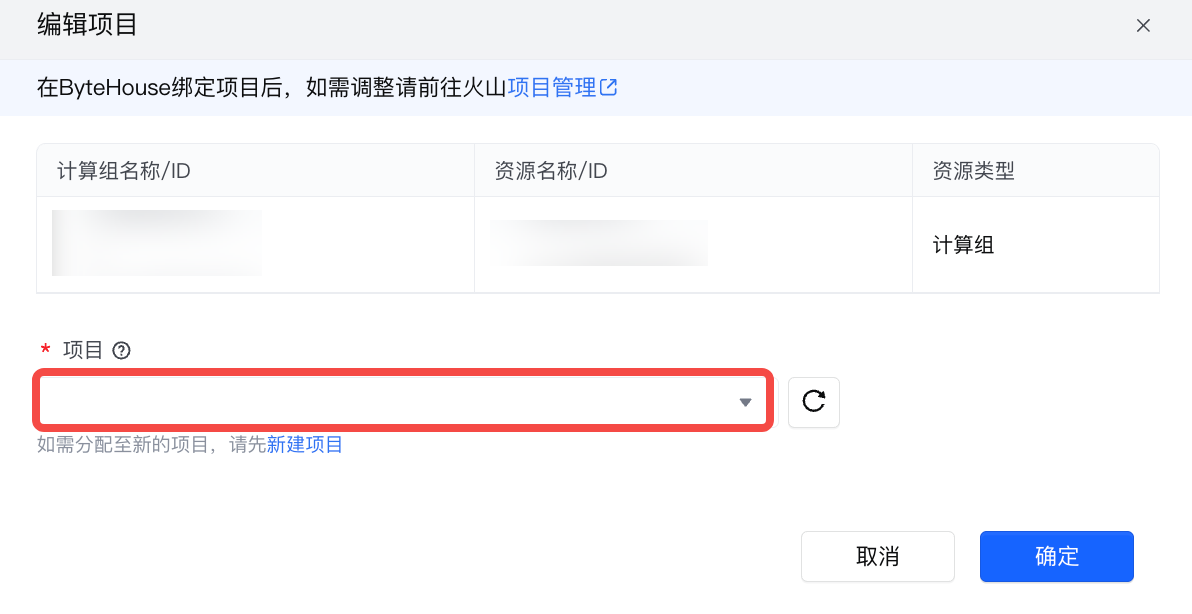
Task: Open the 项目管理 link
Action: click(552, 88)
